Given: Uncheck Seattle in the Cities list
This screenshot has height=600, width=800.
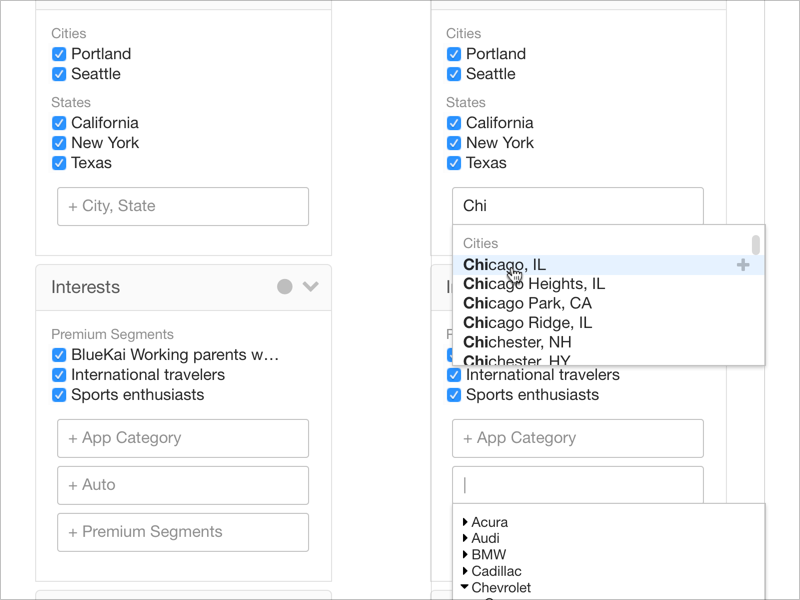Looking at the screenshot, I should coord(59,74).
